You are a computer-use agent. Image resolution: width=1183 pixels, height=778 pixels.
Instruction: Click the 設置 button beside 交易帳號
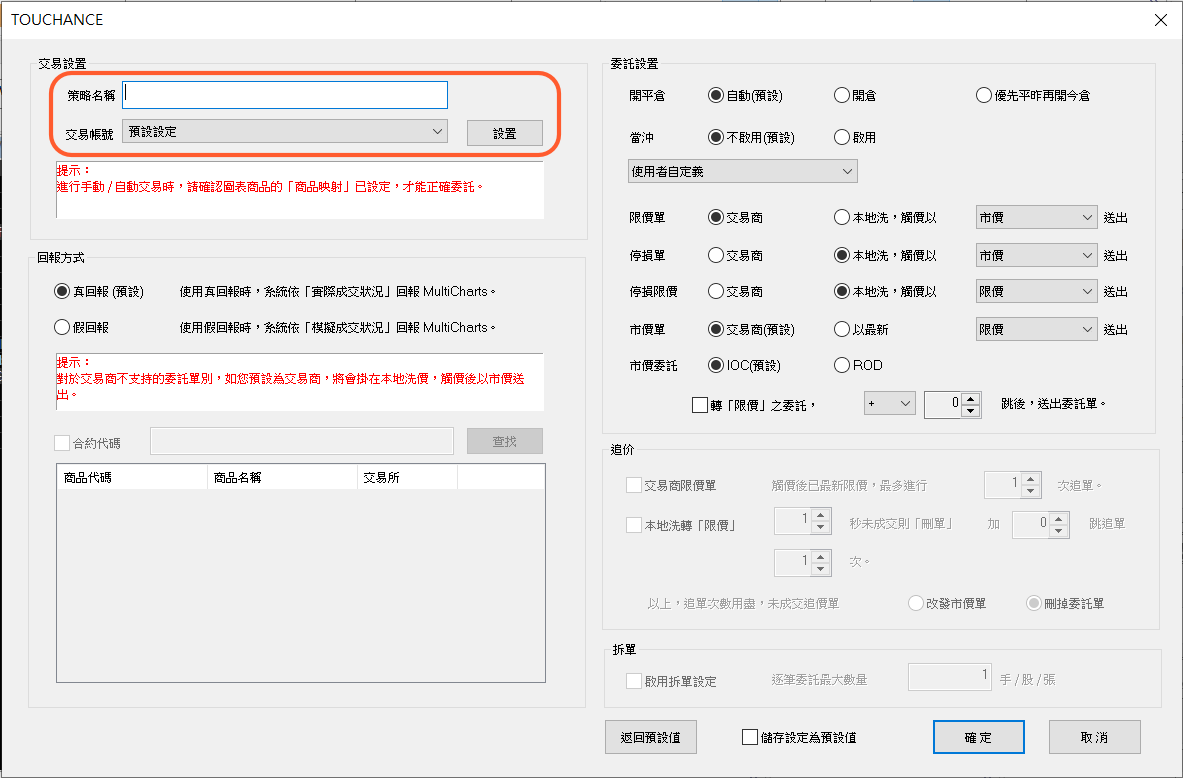(505, 133)
